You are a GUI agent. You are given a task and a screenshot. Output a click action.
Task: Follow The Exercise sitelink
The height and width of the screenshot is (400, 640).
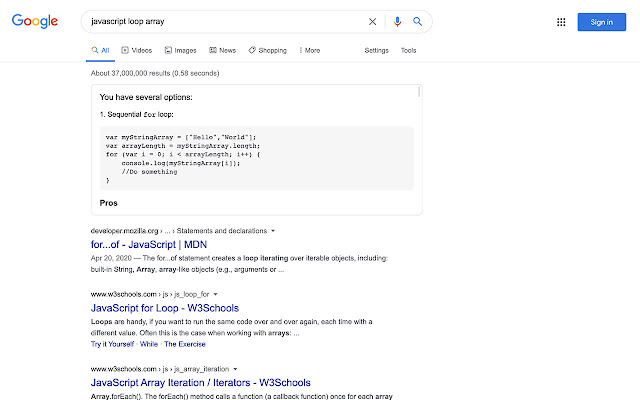tap(184, 344)
